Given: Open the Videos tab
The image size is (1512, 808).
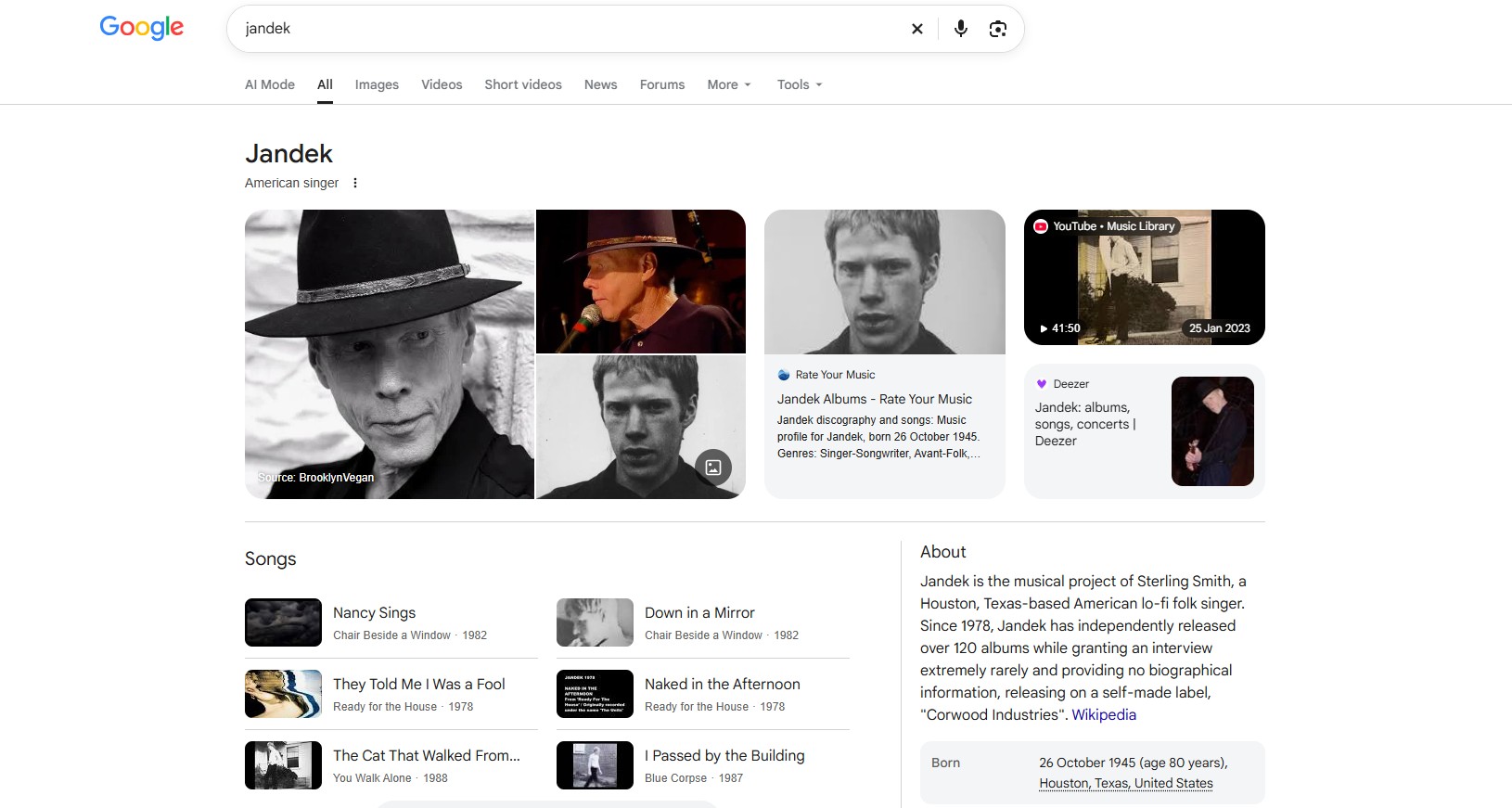Looking at the screenshot, I should 442,84.
